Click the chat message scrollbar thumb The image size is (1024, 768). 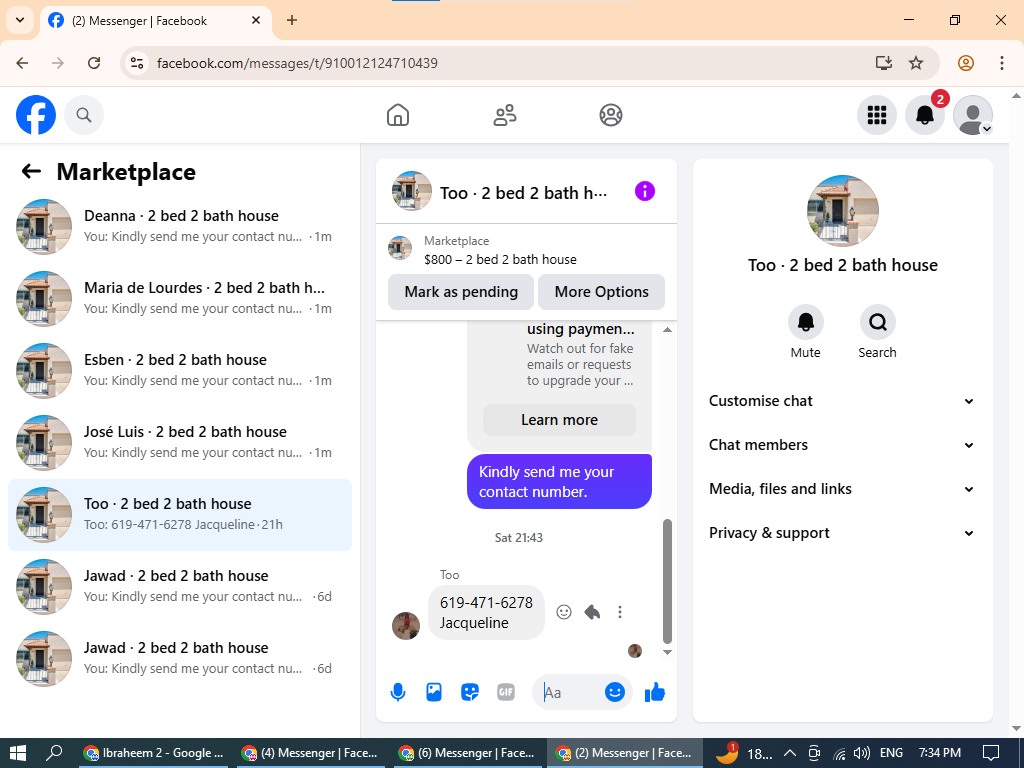[x=667, y=581]
